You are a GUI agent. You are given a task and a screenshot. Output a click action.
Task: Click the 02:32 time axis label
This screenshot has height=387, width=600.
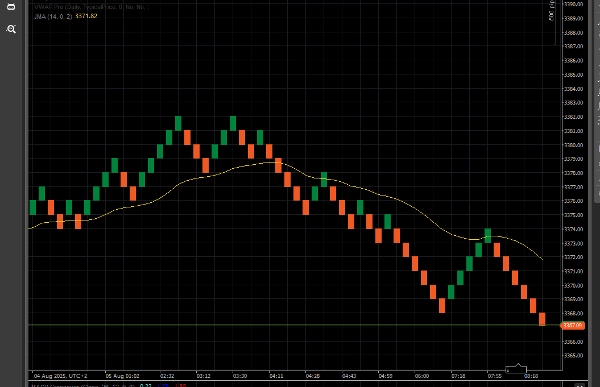167,376
